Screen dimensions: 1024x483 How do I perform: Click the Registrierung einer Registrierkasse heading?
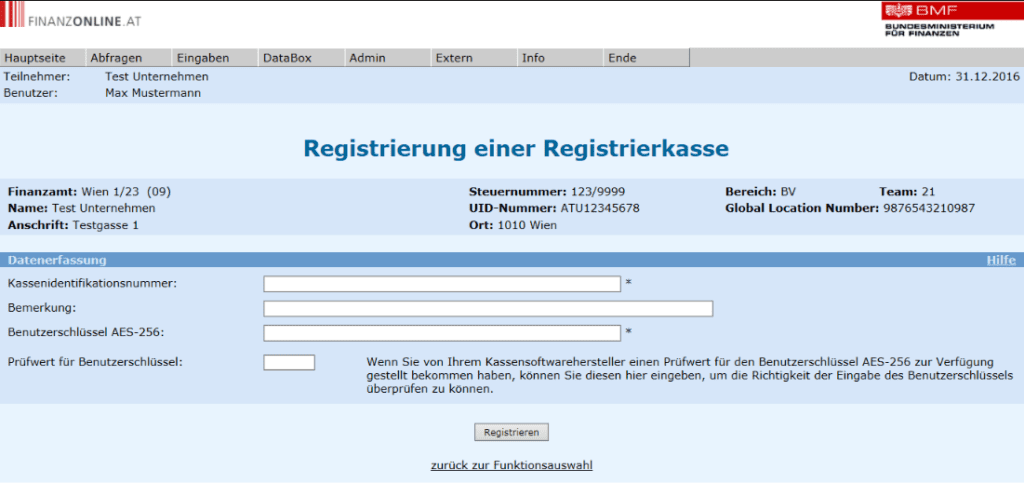tap(515, 149)
